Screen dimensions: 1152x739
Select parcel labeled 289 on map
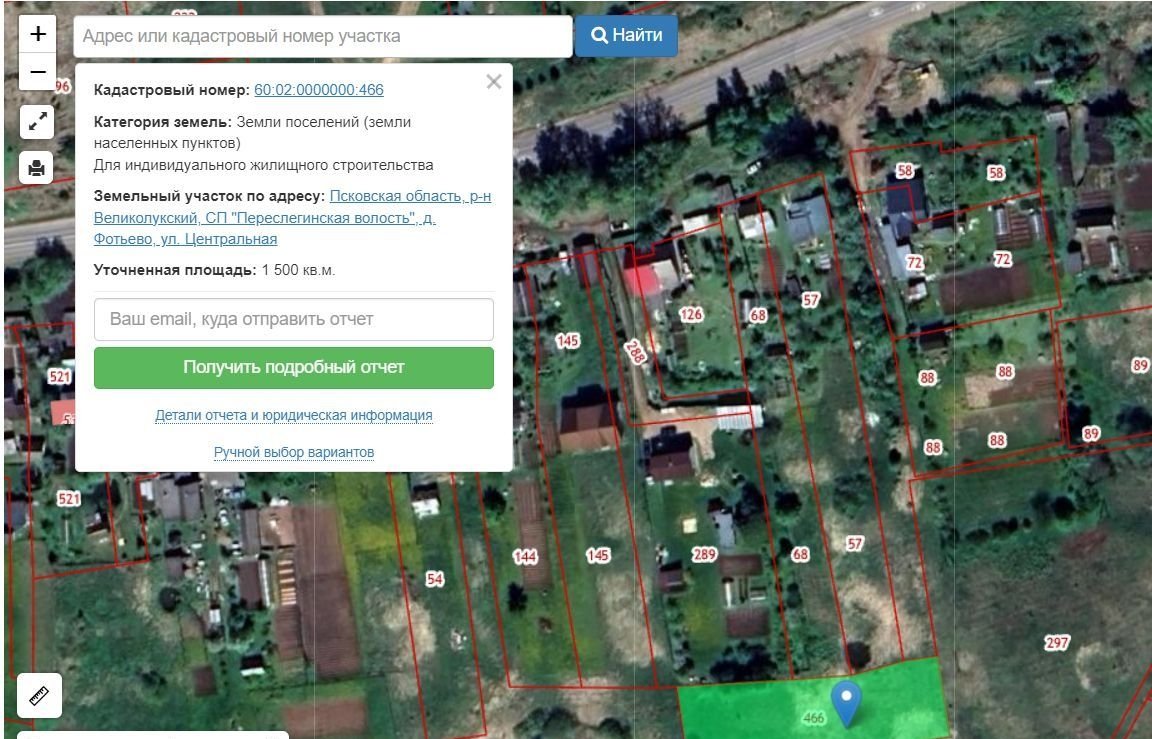[x=705, y=554]
